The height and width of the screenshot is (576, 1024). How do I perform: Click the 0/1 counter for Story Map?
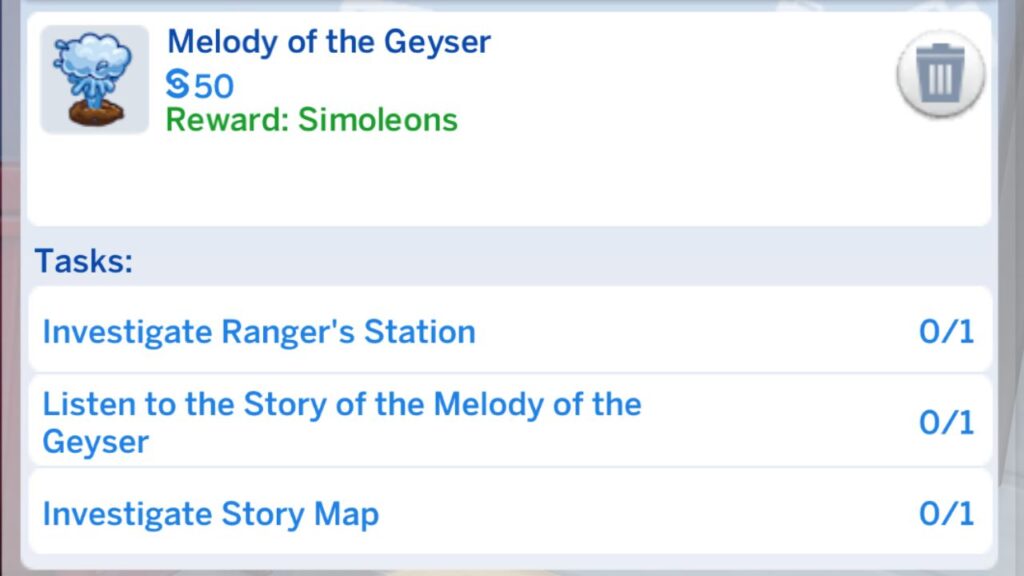946,515
